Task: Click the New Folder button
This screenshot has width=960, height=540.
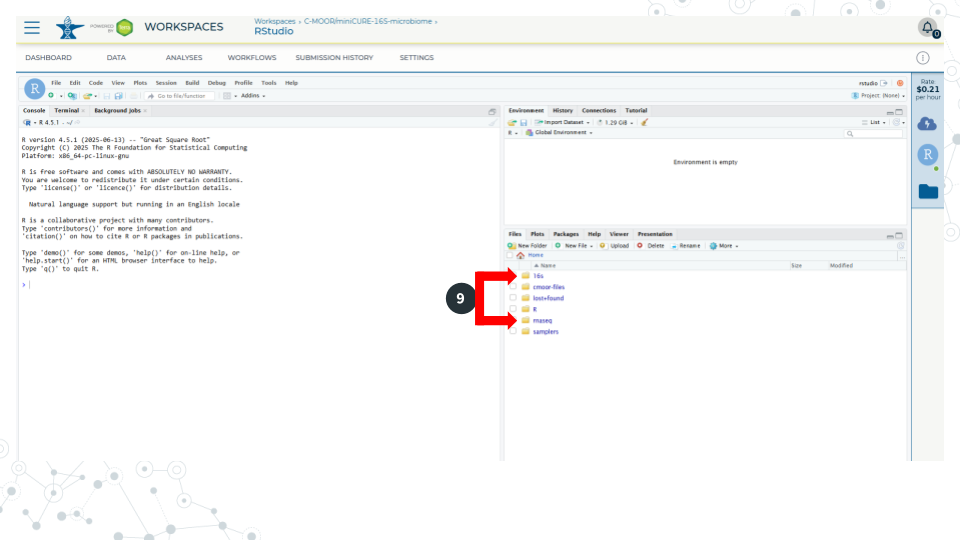Action: [x=527, y=246]
